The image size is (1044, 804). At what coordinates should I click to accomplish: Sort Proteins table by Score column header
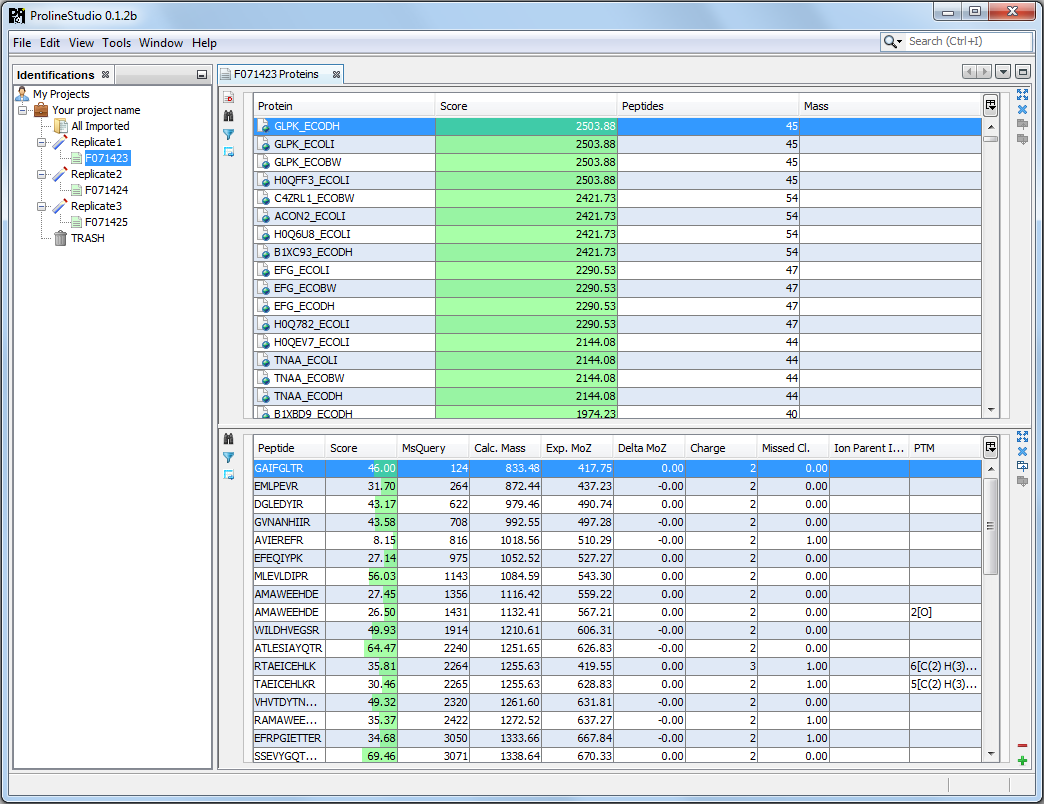pyautogui.click(x=525, y=106)
